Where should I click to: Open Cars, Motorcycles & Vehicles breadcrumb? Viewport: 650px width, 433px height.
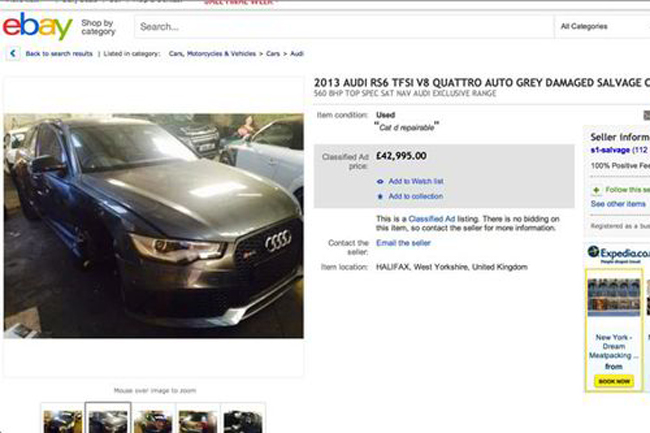(212, 54)
